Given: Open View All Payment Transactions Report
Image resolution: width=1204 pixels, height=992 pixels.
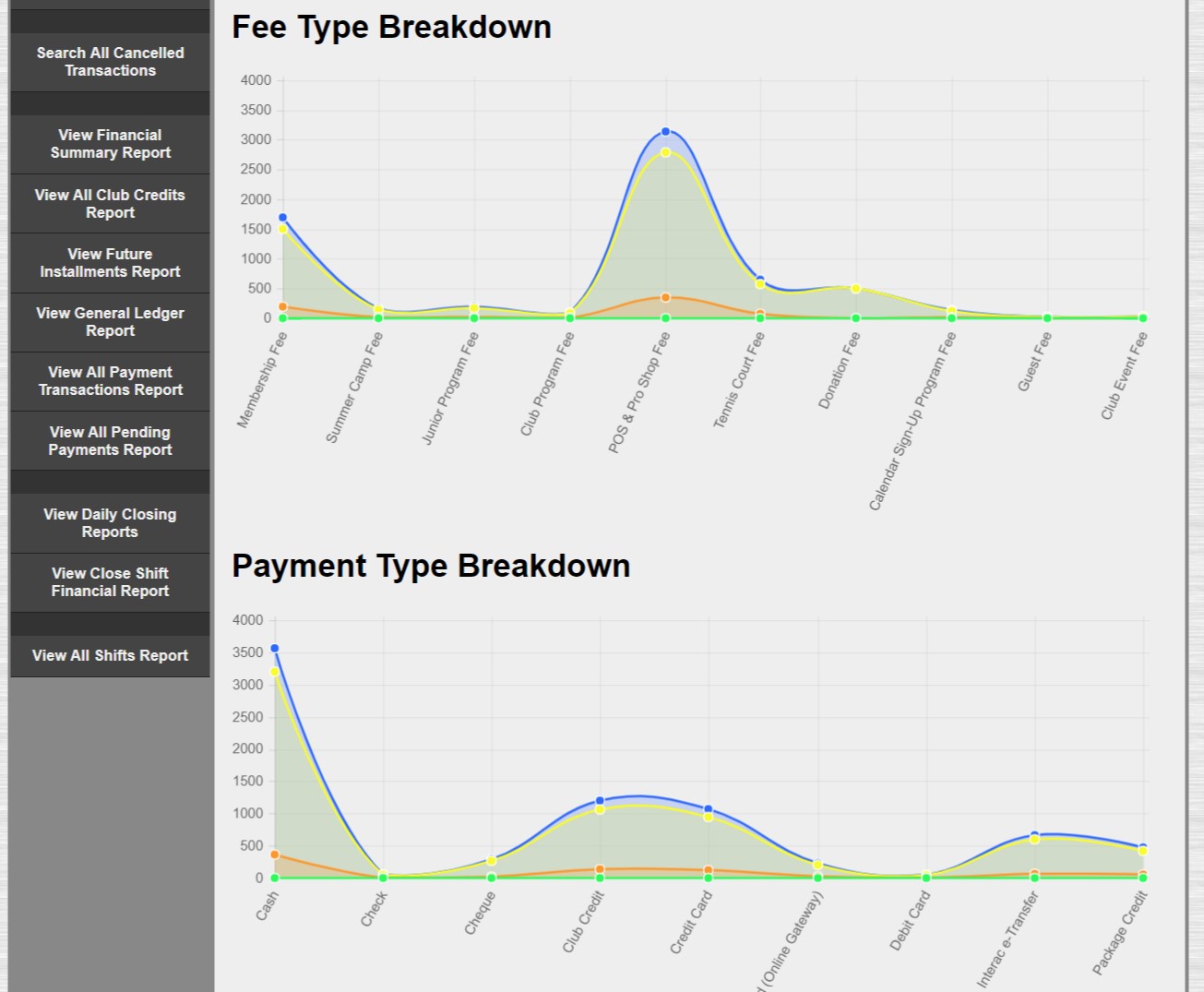Looking at the screenshot, I should pyautogui.click(x=110, y=381).
